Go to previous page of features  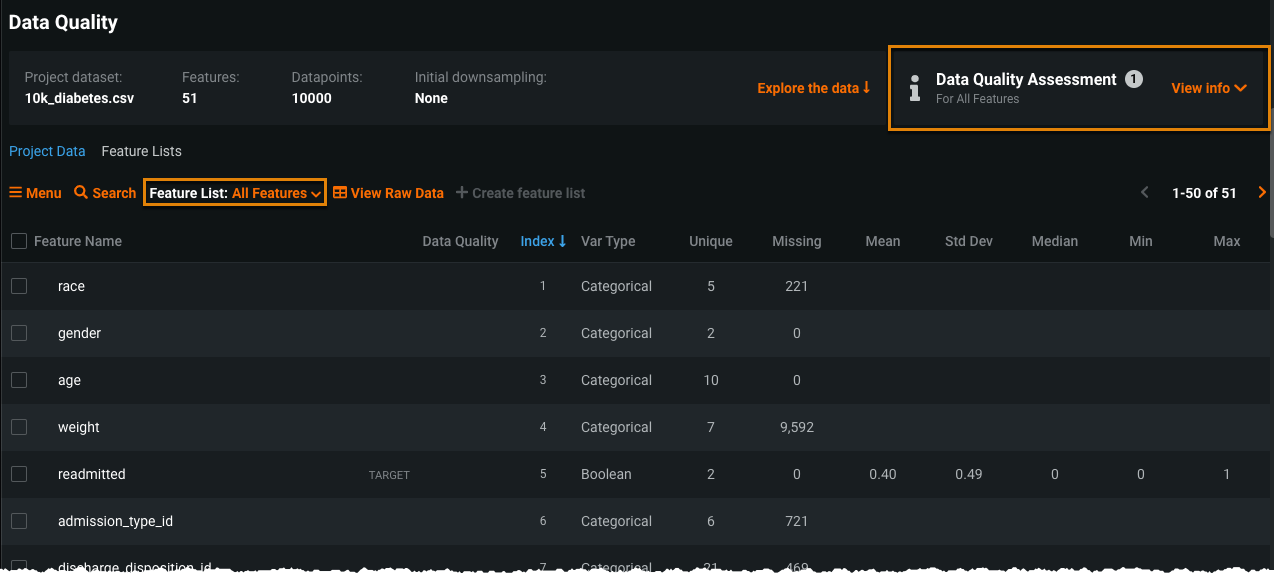coord(1145,193)
